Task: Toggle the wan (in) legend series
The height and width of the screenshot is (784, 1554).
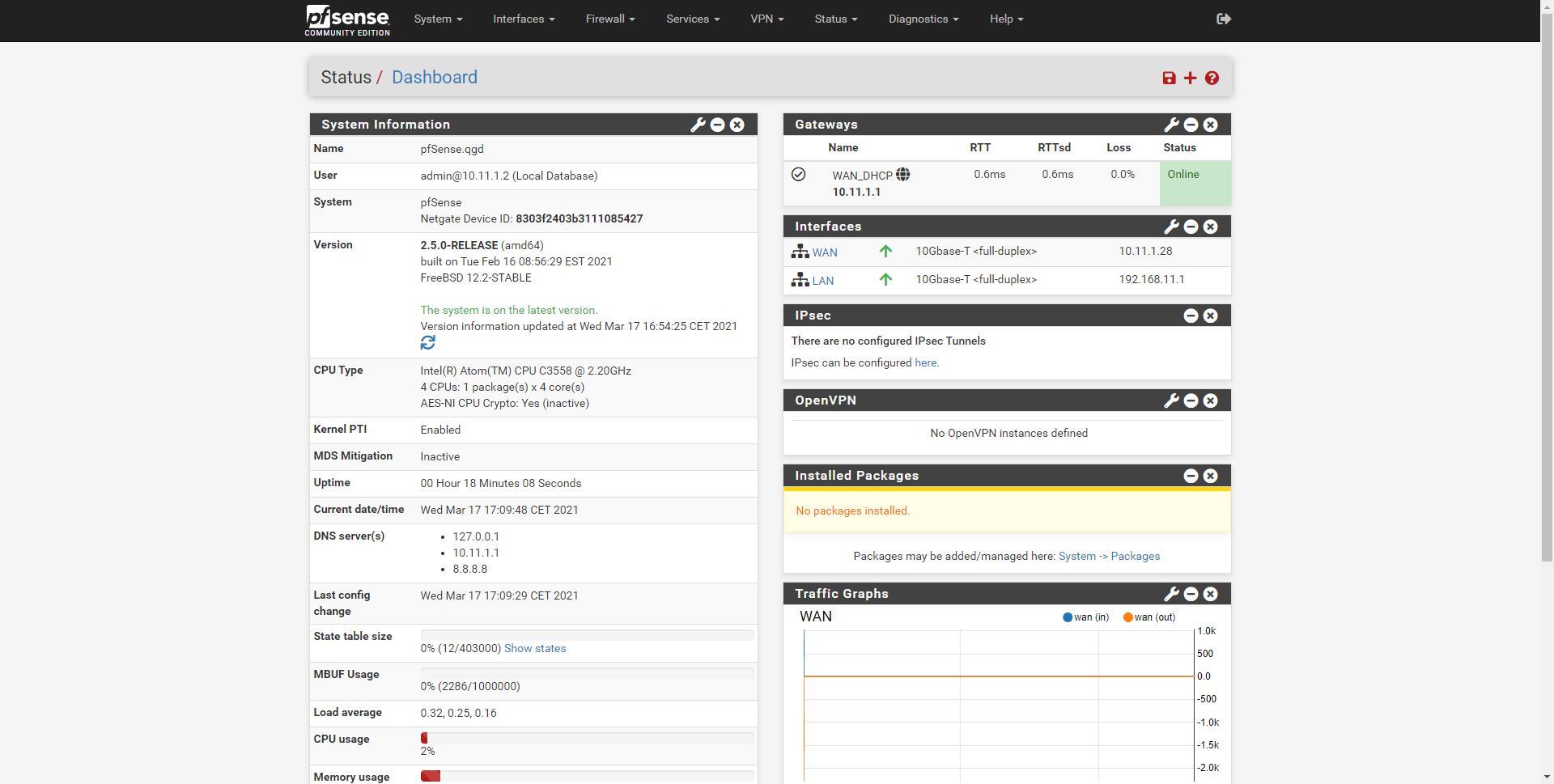Action: tap(1085, 617)
